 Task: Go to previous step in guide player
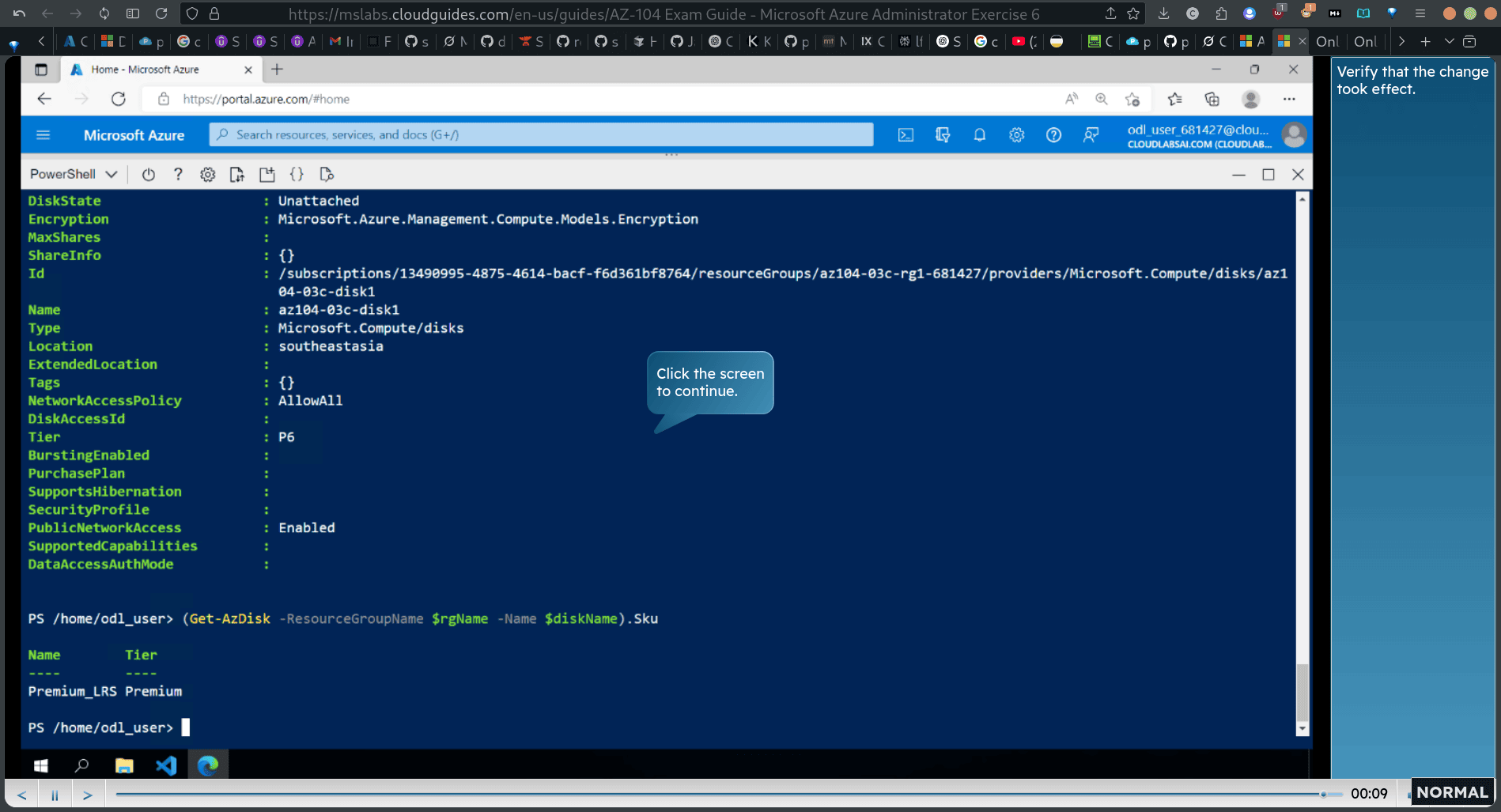click(x=22, y=795)
